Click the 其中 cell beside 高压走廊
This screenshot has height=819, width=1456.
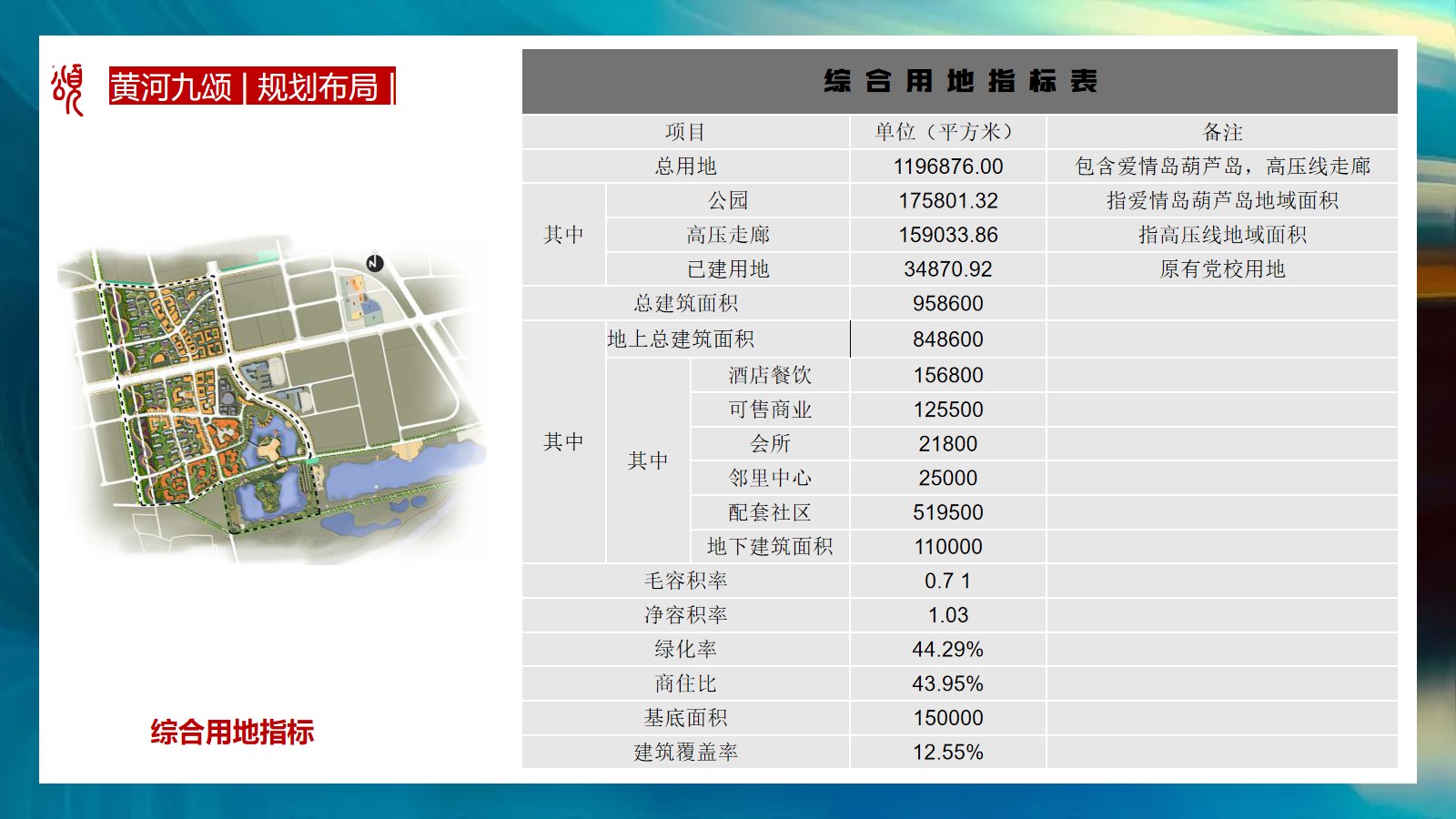coord(563,235)
